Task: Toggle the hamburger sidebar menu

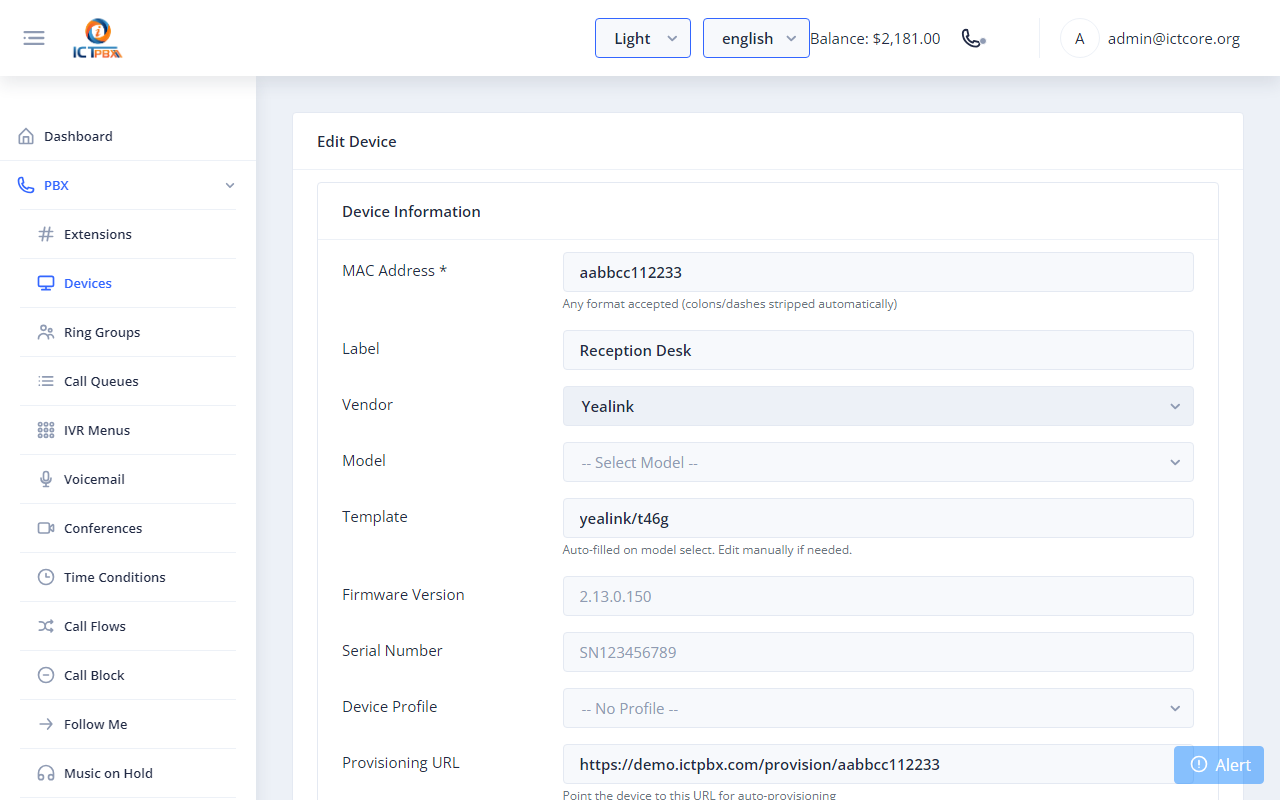Action: (x=34, y=38)
